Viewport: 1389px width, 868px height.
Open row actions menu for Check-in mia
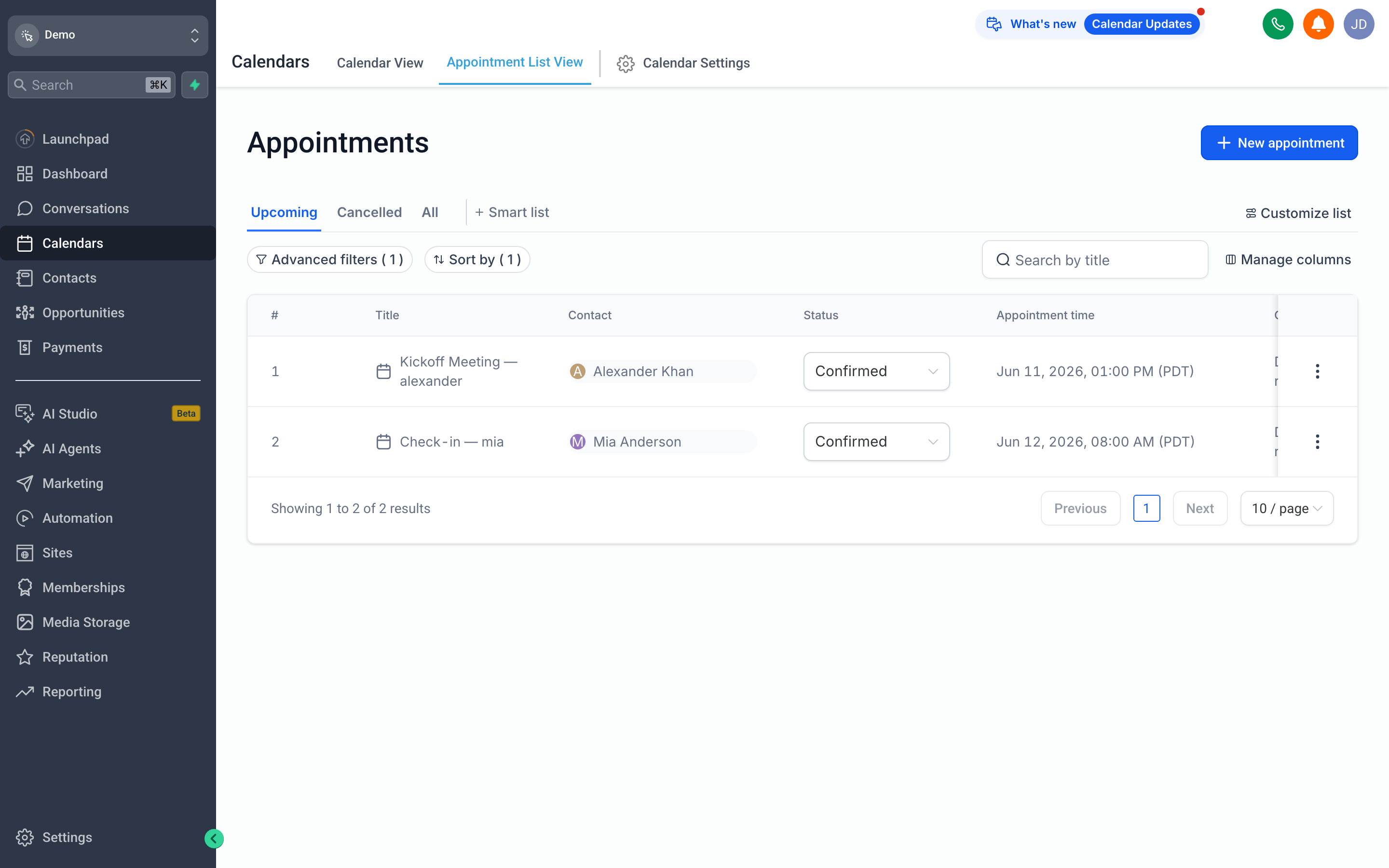pyautogui.click(x=1317, y=441)
